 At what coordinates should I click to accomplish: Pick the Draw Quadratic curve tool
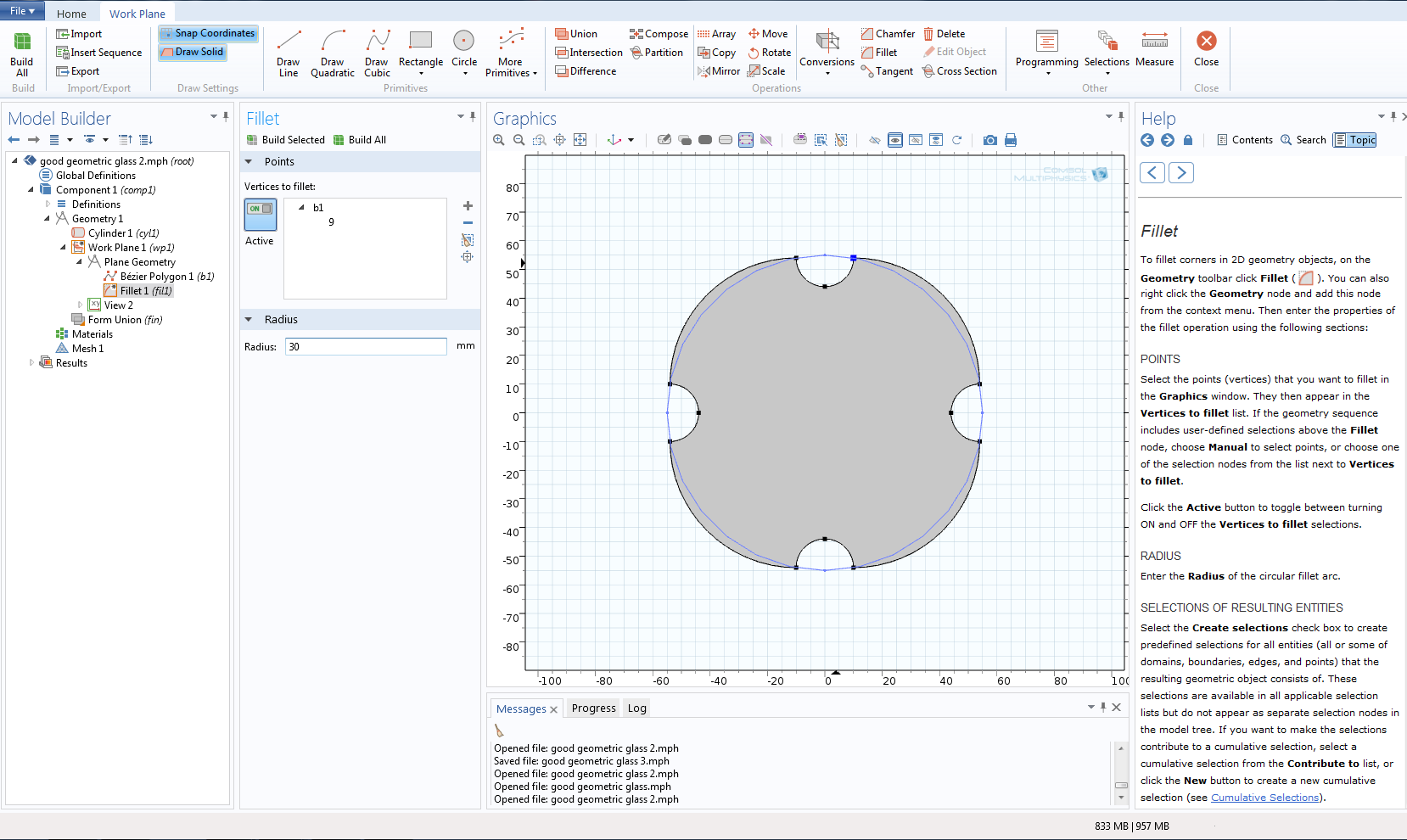pyautogui.click(x=333, y=53)
